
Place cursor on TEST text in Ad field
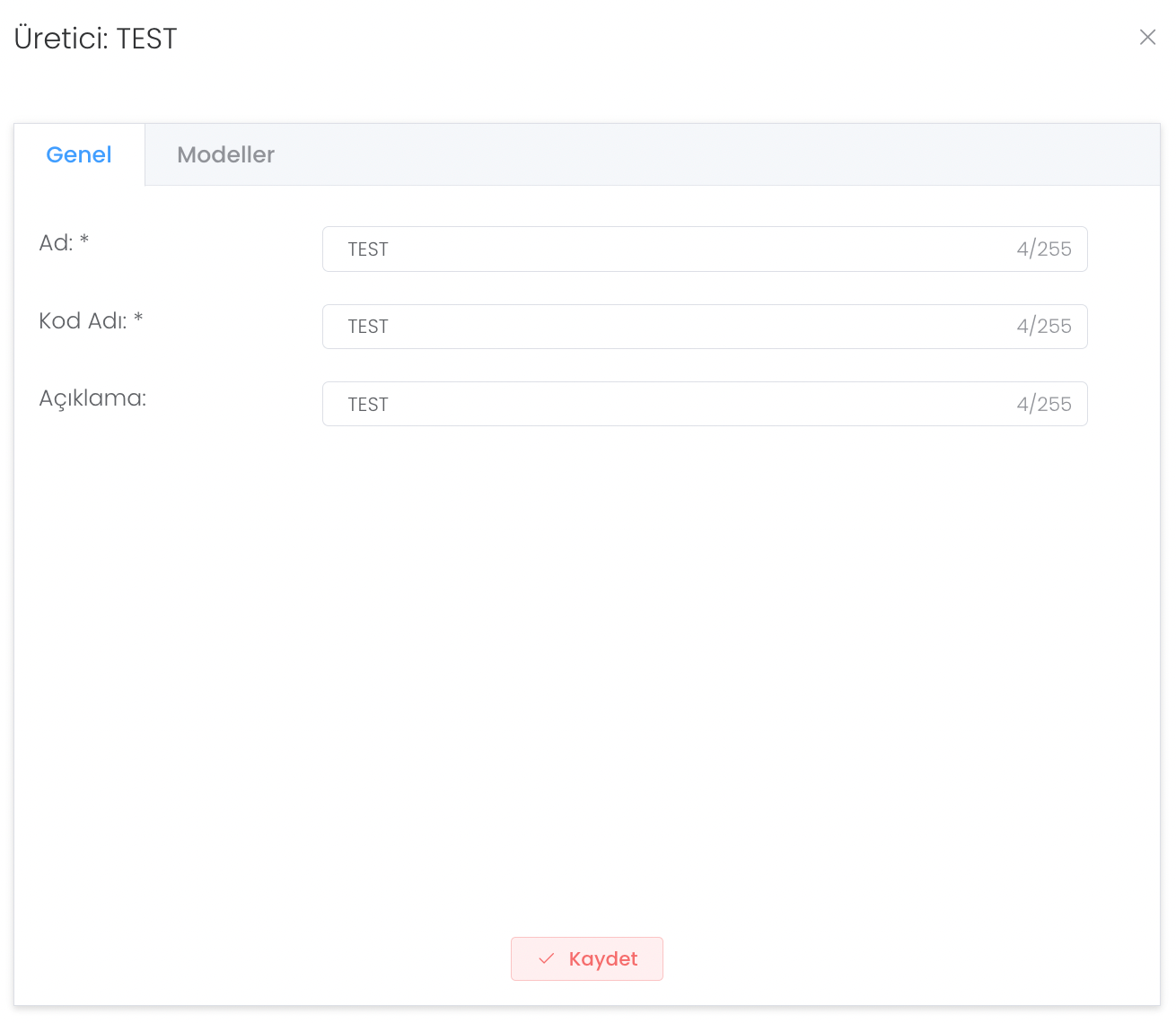(x=368, y=249)
